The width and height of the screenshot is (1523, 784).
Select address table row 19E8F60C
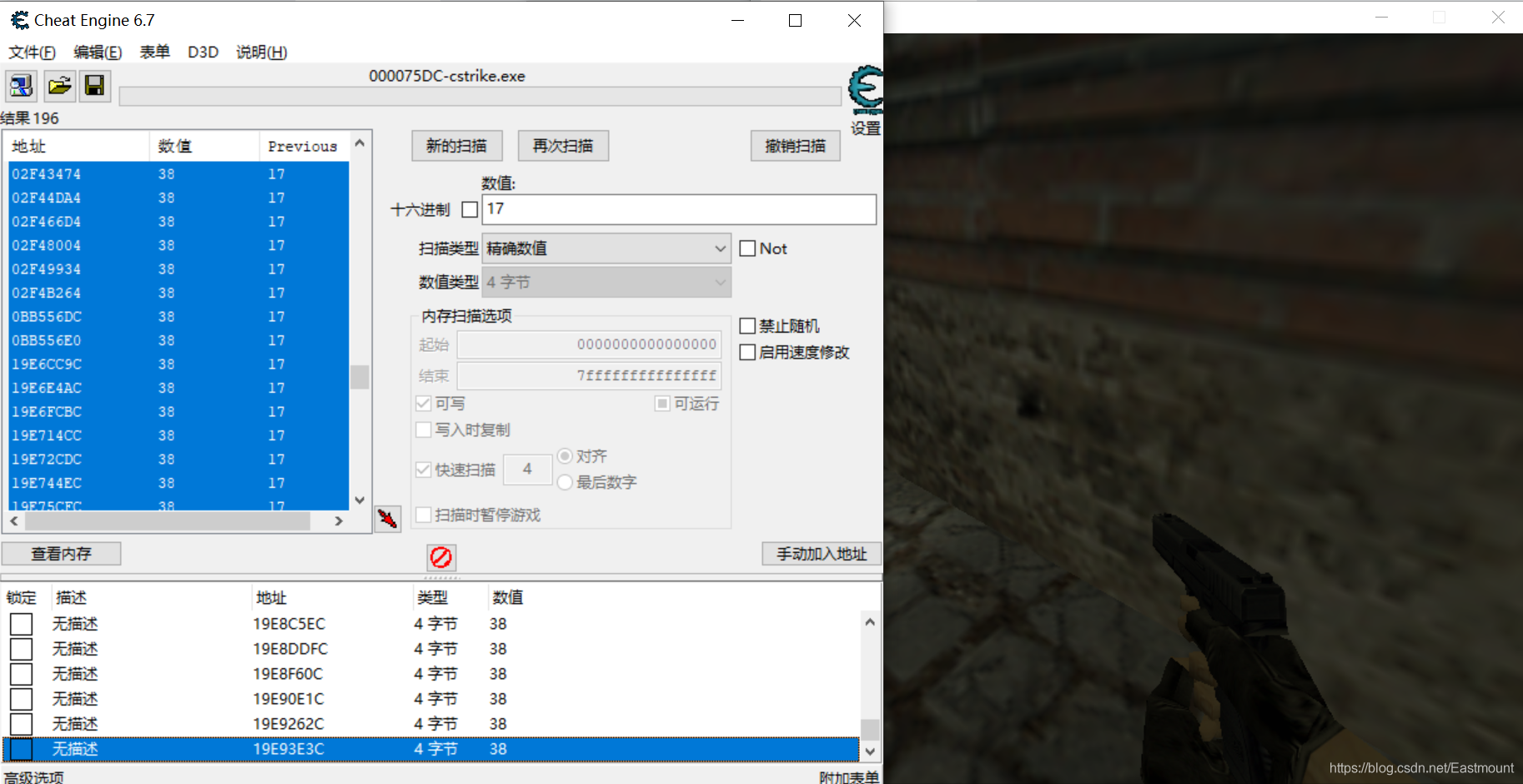(x=431, y=674)
